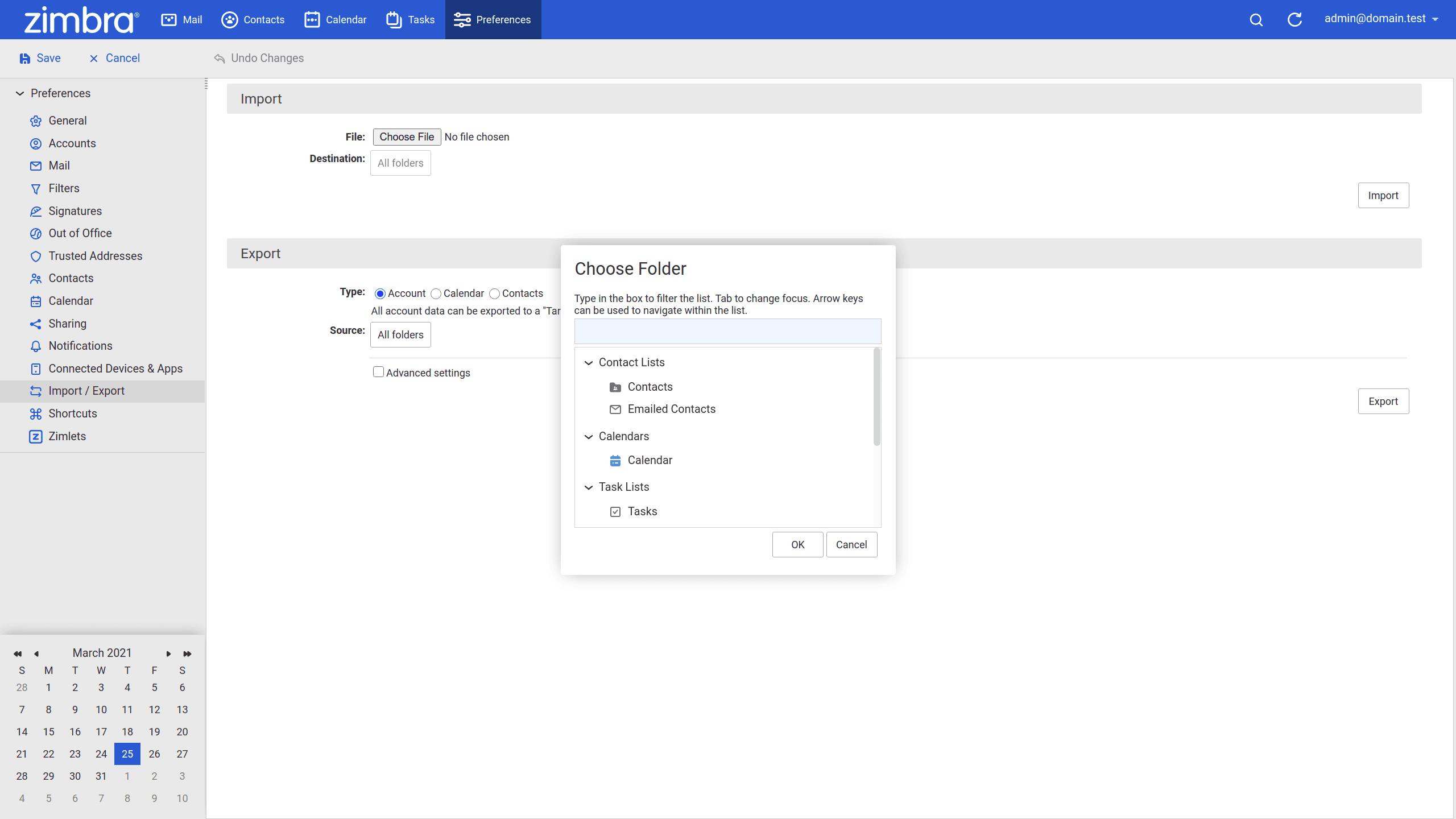Click the sidebar resize handle dots
The width and height of the screenshot is (1456, 819).
coord(206,84)
